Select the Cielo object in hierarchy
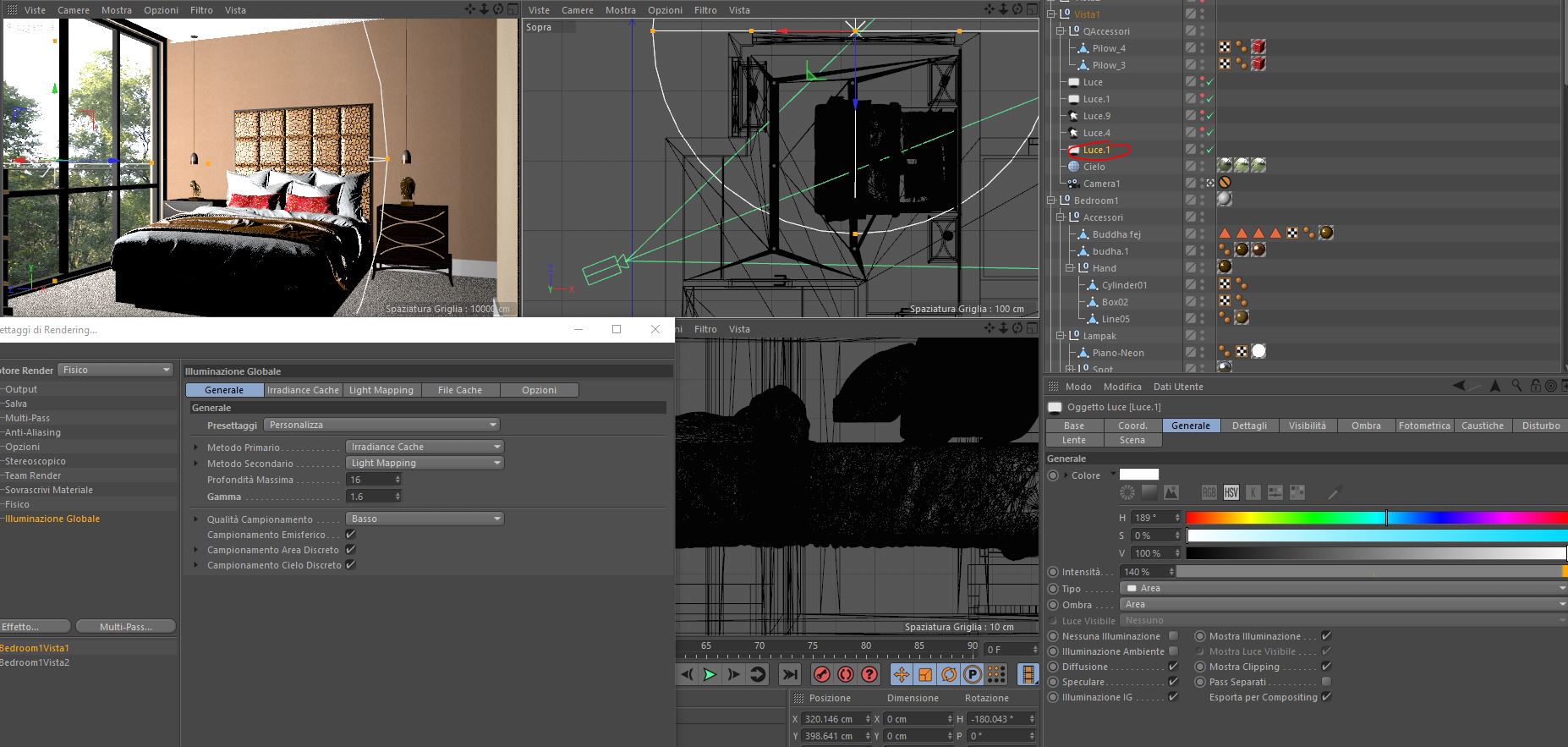 tap(1094, 167)
